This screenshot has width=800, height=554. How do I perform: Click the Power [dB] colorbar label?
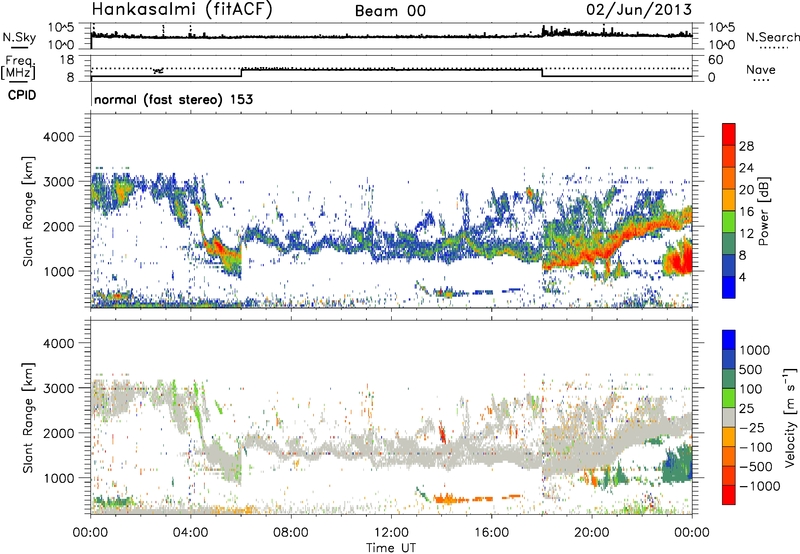[x=763, y=211]
